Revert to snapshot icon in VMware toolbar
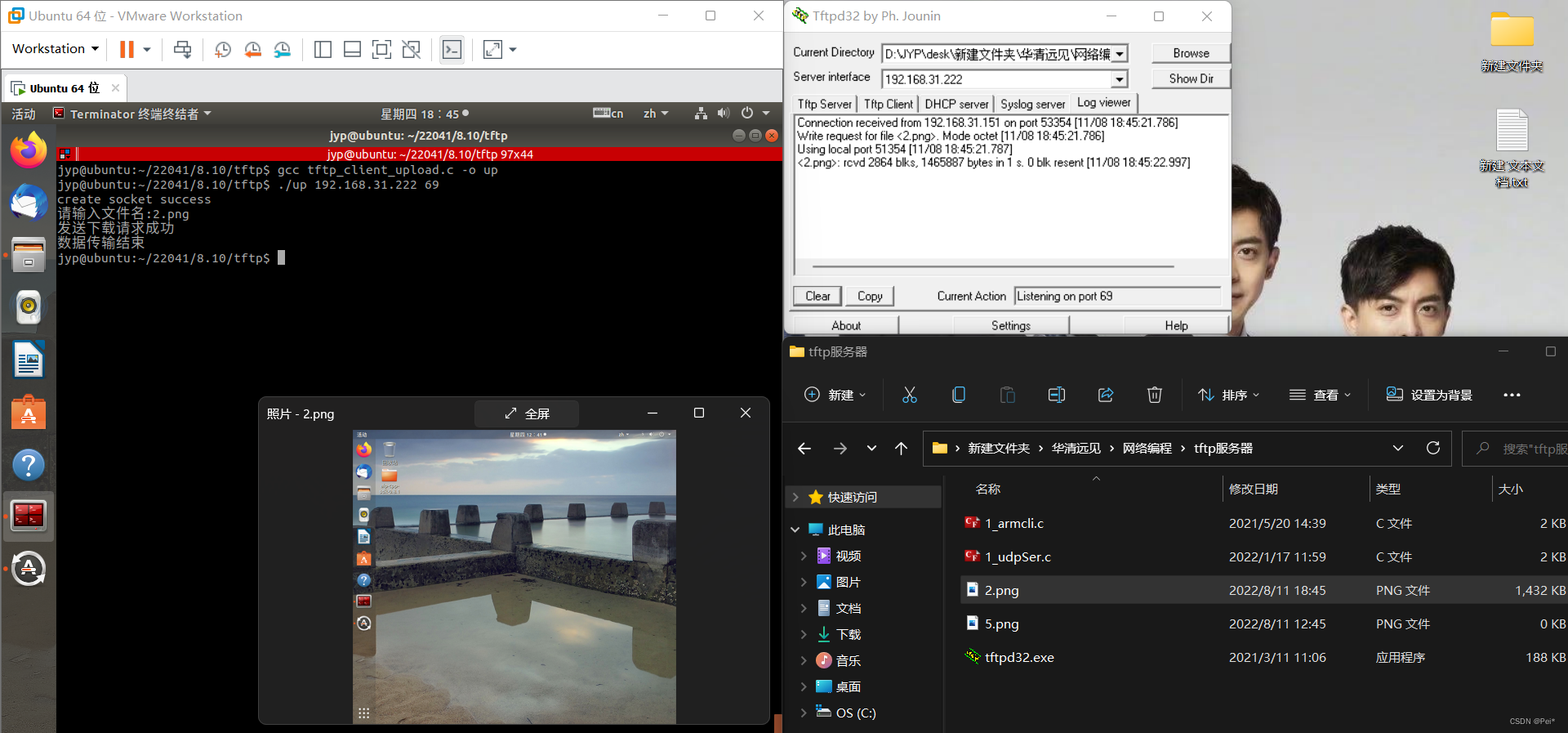The width and height of the screenshot is (1568, 733). [253, 50]
